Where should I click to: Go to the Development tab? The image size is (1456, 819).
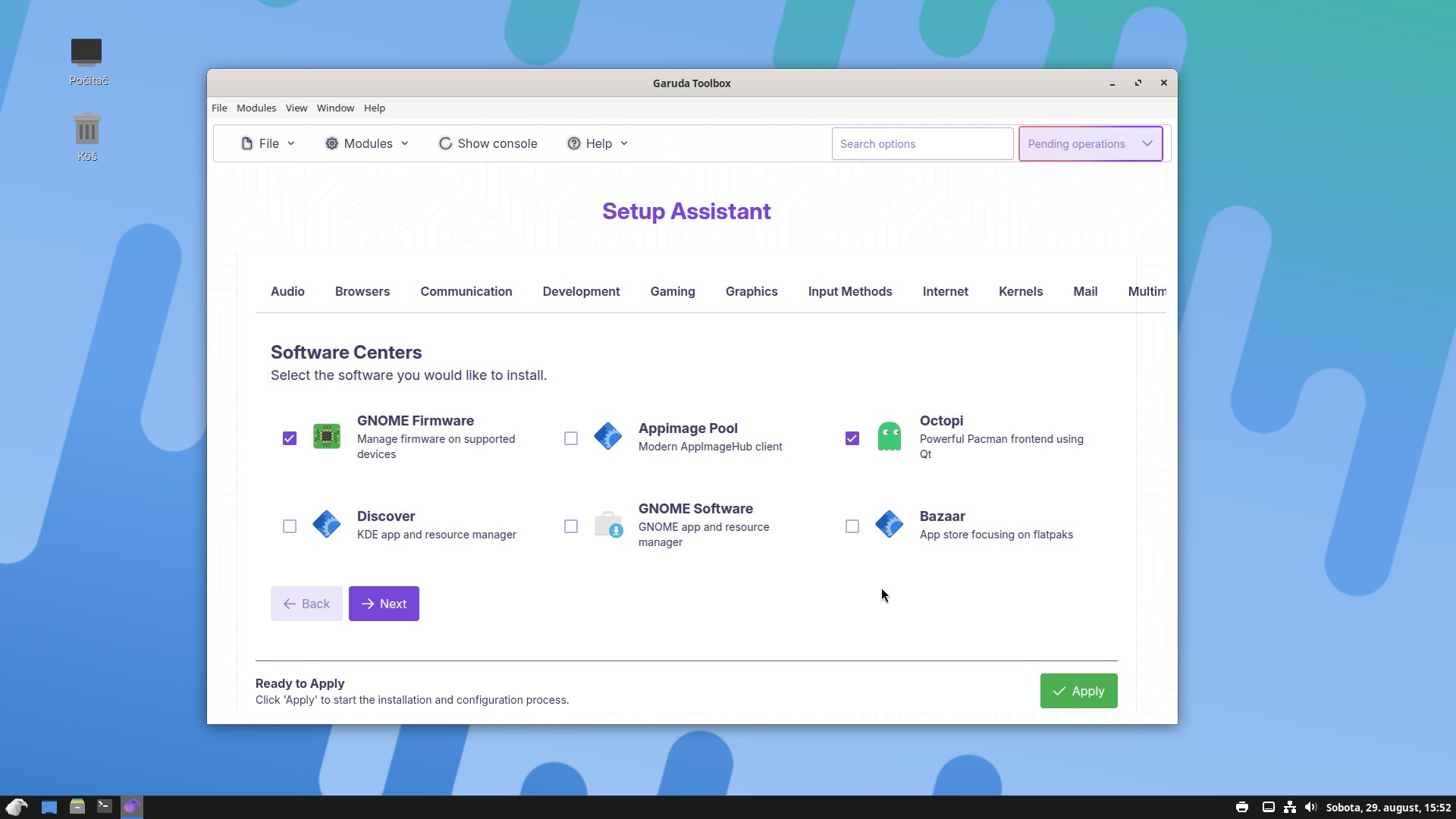point(581,291)
